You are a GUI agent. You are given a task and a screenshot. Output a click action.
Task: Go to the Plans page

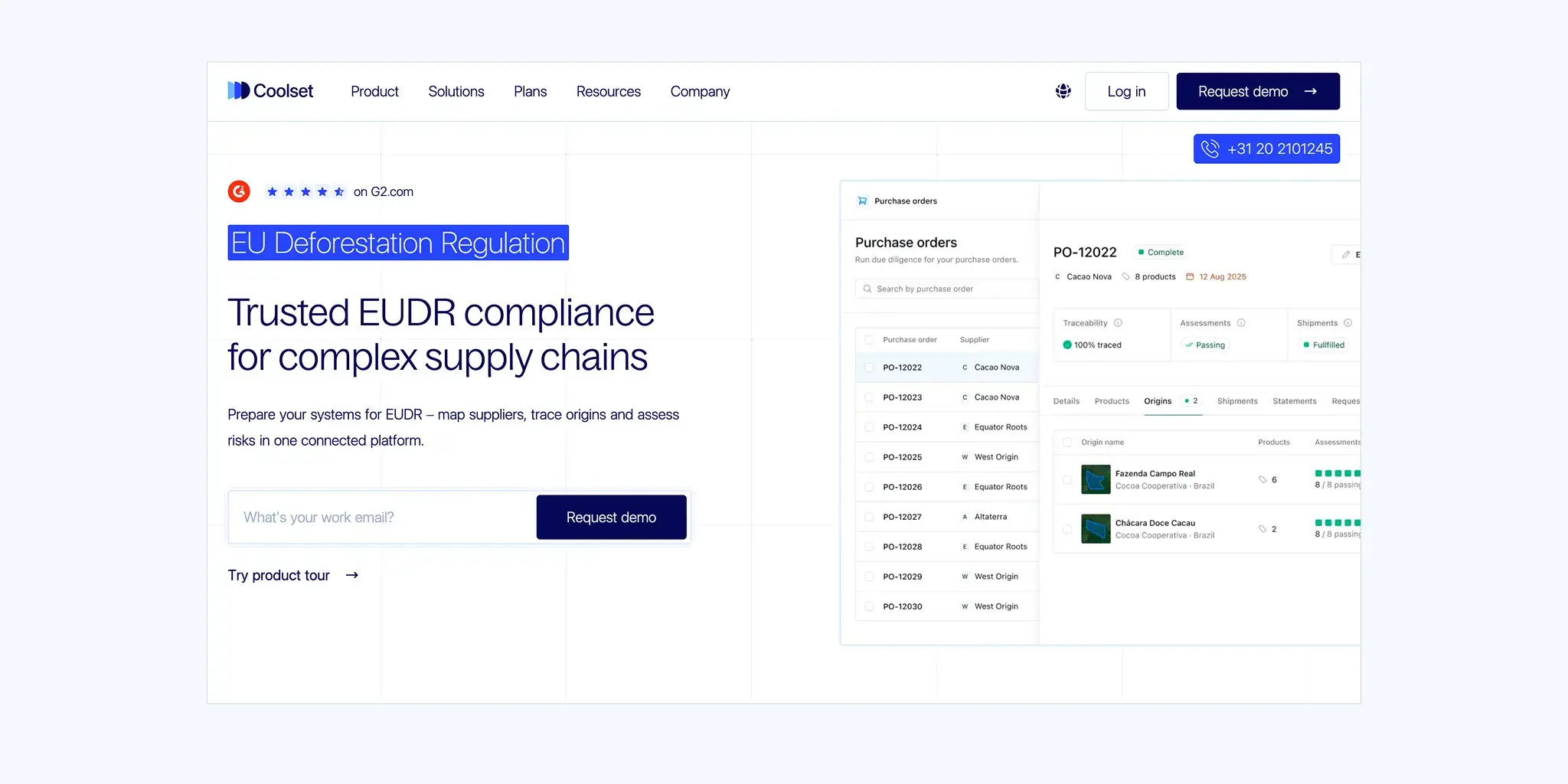[530, 91]
